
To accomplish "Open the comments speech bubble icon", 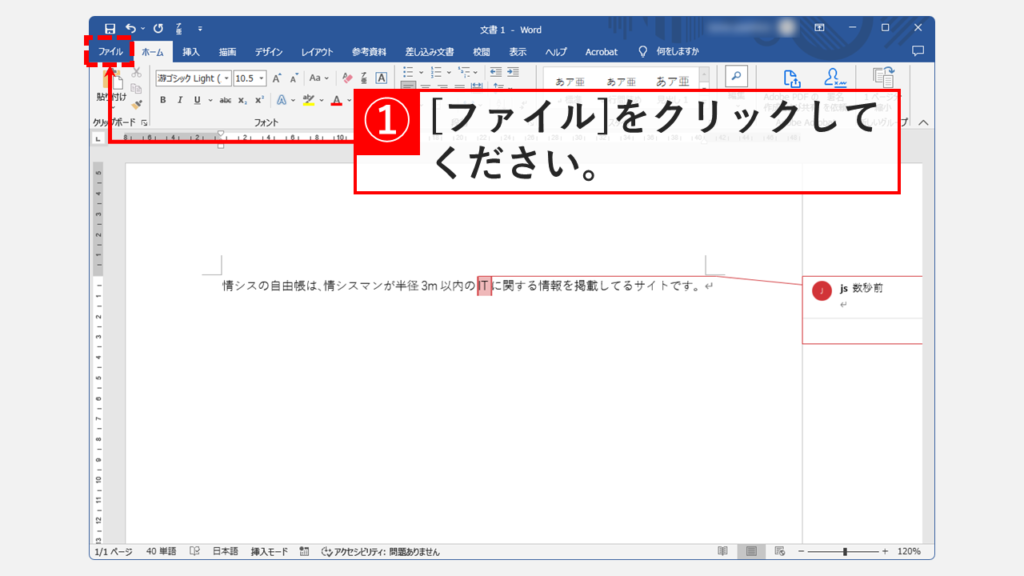I will click(x=918, y=51).
